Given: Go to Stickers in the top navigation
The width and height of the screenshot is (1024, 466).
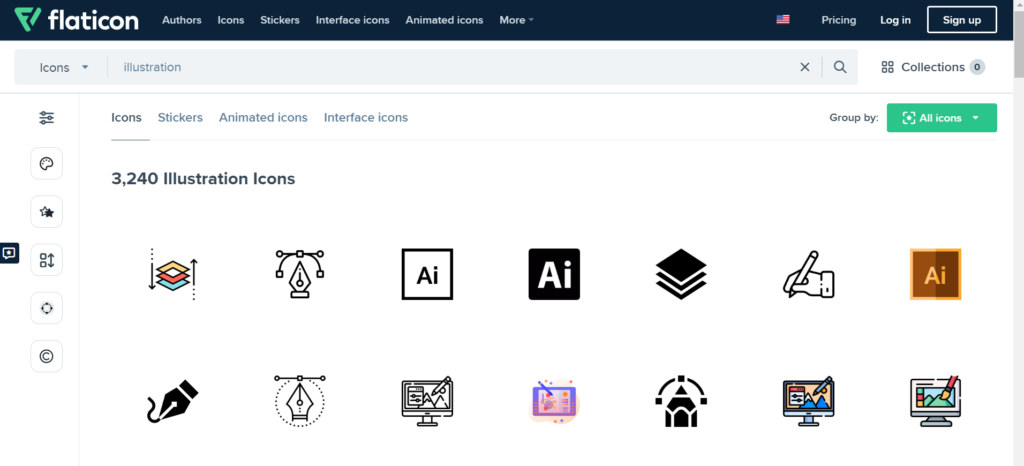Looking at the screenshot, I should pyautogui.click(x=280, y=20).
